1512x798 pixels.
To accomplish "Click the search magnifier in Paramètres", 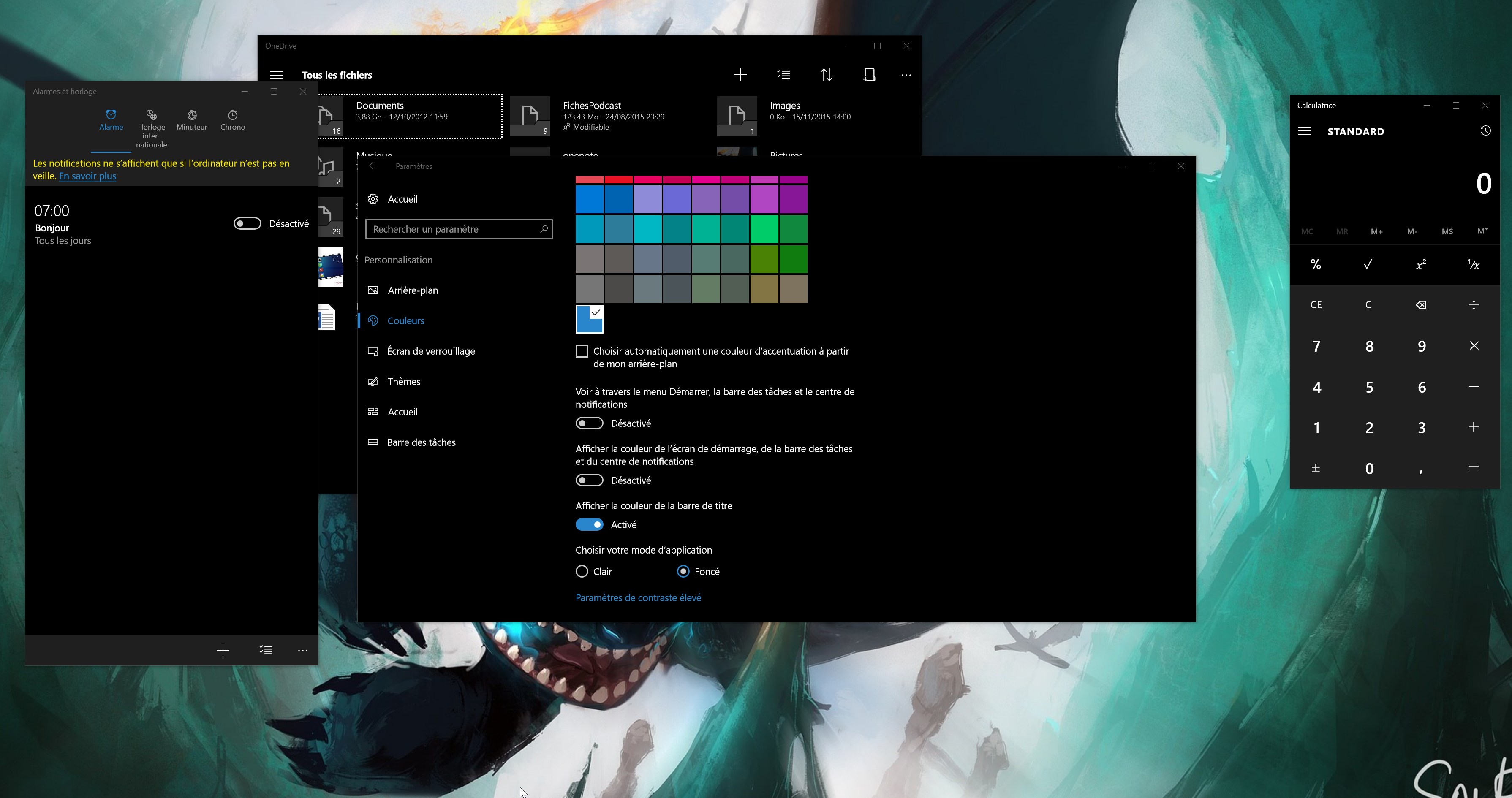I will [x=544, y=229].
